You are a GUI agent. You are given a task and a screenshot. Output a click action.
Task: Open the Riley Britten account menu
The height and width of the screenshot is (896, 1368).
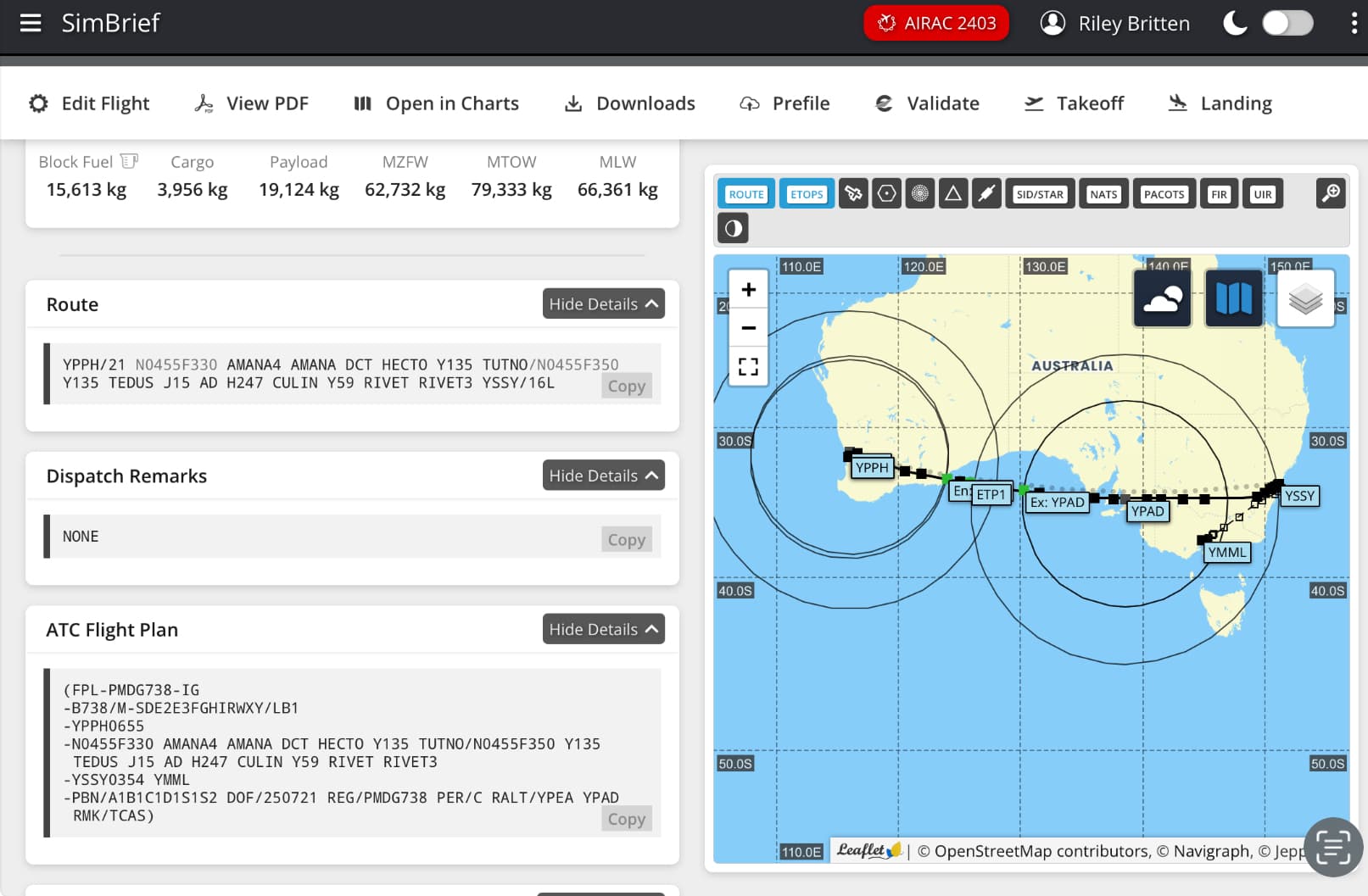1115,23
